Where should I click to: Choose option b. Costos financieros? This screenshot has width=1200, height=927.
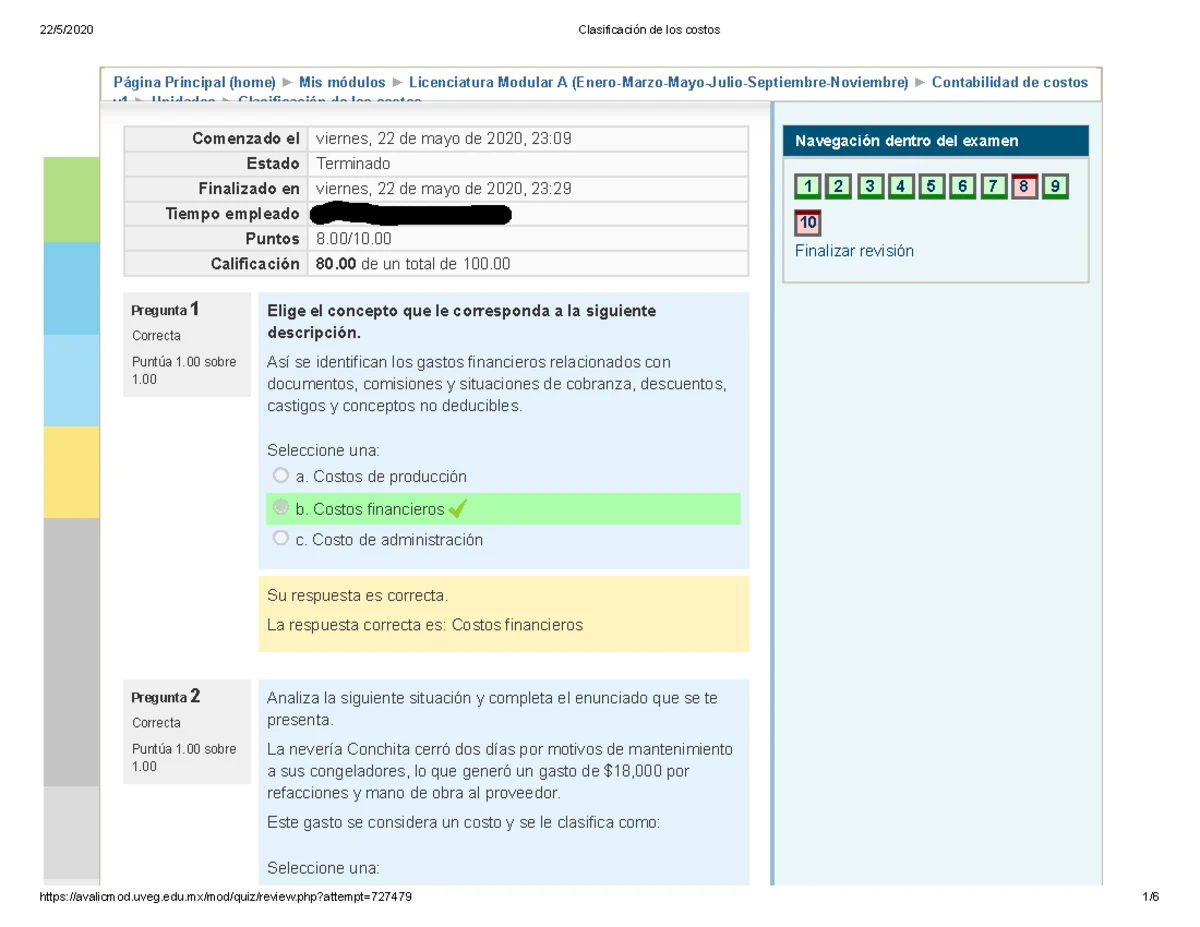tap(280, 507)
